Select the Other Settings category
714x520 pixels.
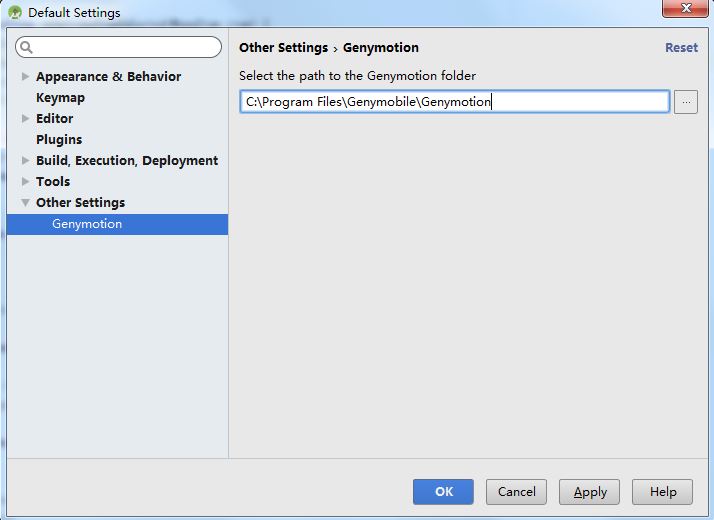tap(81, 202)
